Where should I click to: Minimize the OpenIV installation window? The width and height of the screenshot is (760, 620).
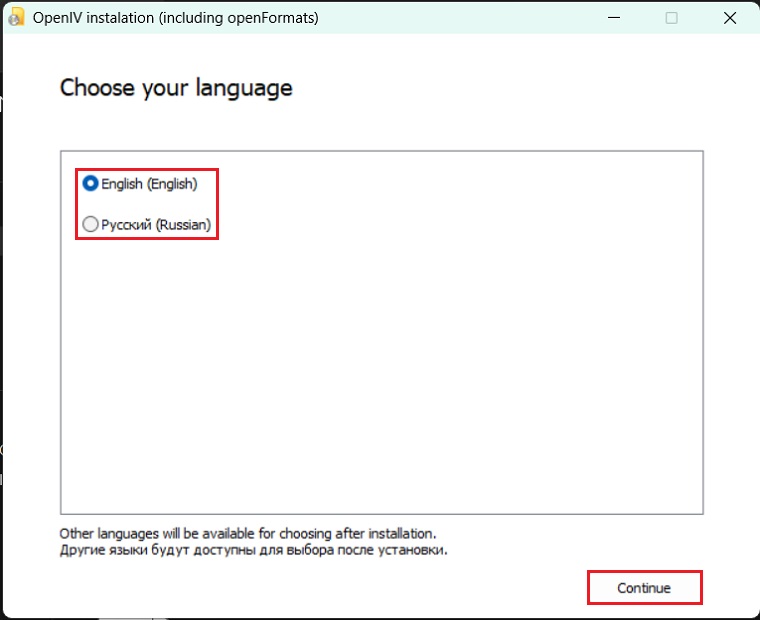tap(614, 18)
